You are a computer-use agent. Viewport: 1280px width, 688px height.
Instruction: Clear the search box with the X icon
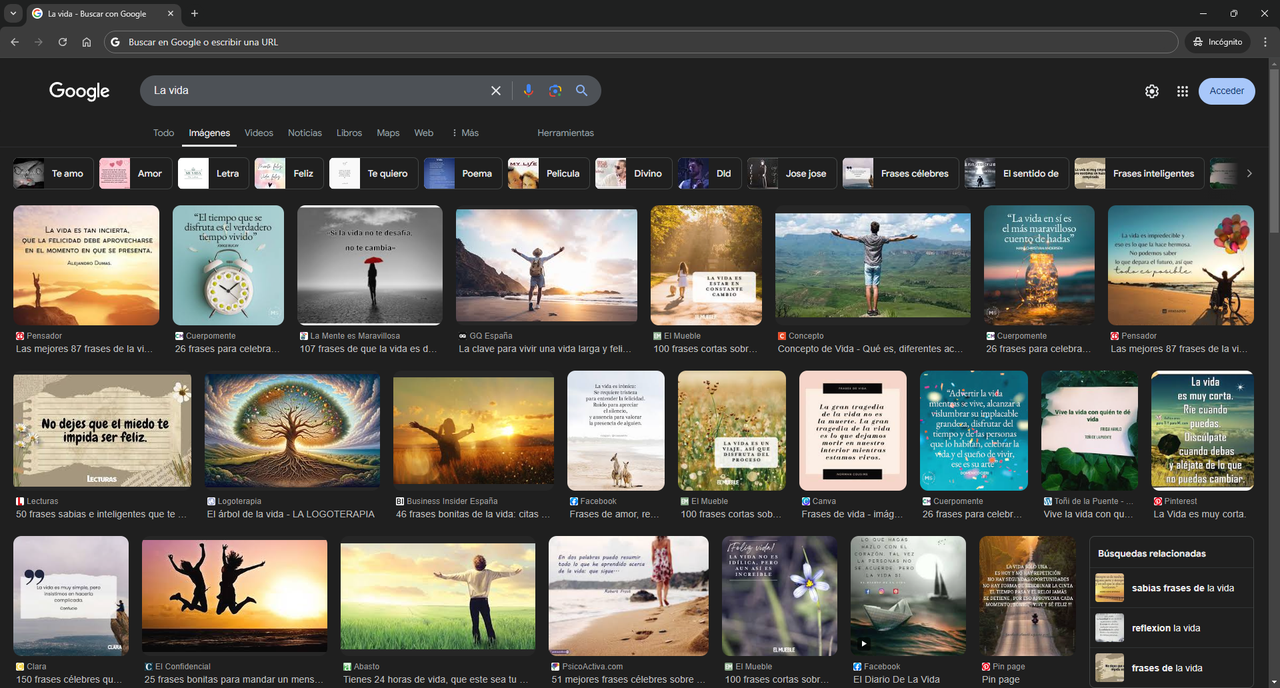[x=495, y=91]
